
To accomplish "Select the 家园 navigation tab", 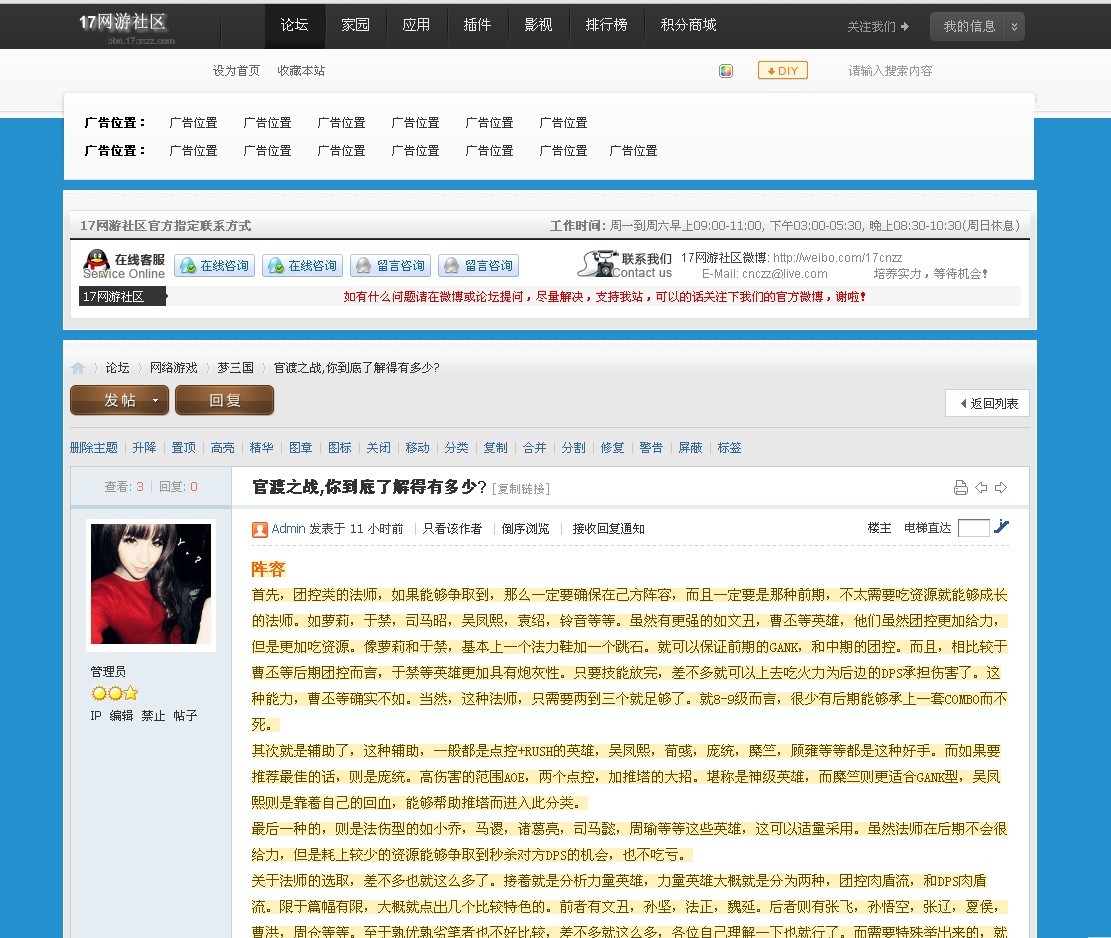I will click(x=356, y=26).
